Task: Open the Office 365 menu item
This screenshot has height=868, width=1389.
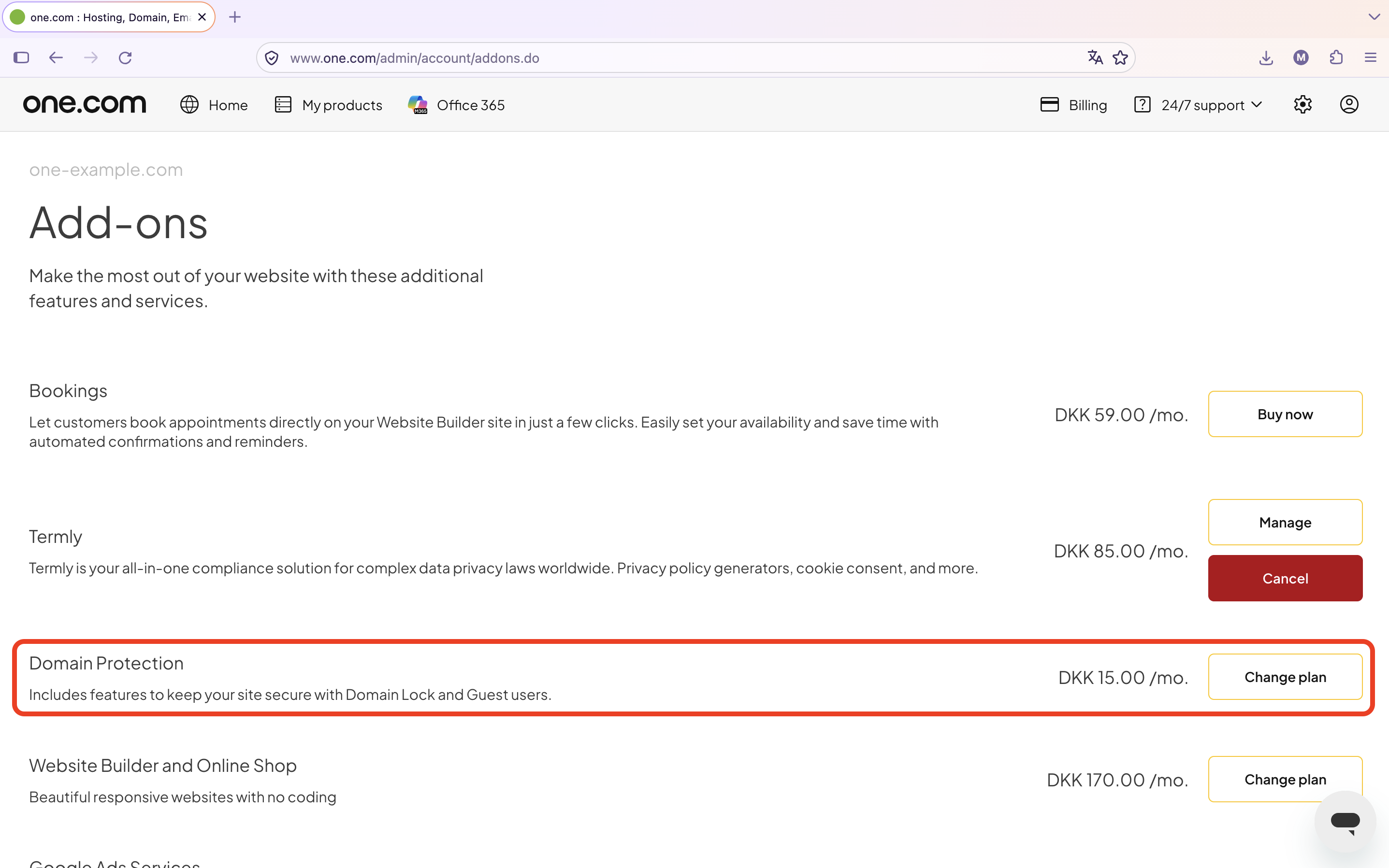Action: [456, 104]
